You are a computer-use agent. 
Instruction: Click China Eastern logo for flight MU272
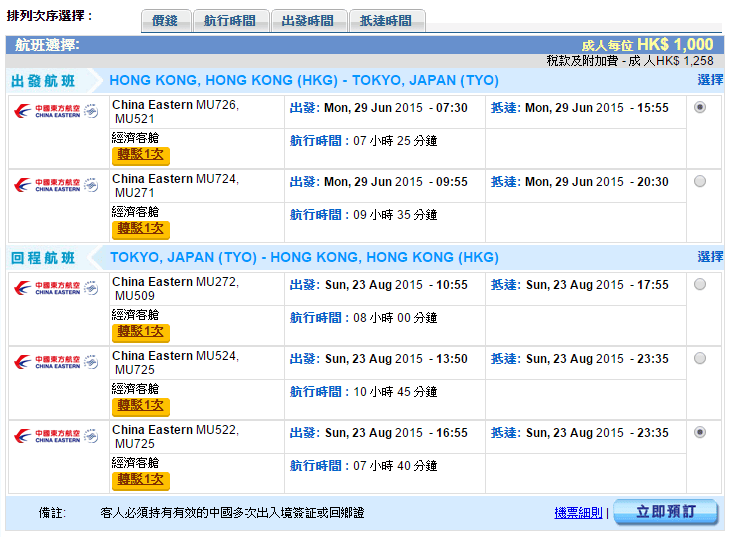56,287
